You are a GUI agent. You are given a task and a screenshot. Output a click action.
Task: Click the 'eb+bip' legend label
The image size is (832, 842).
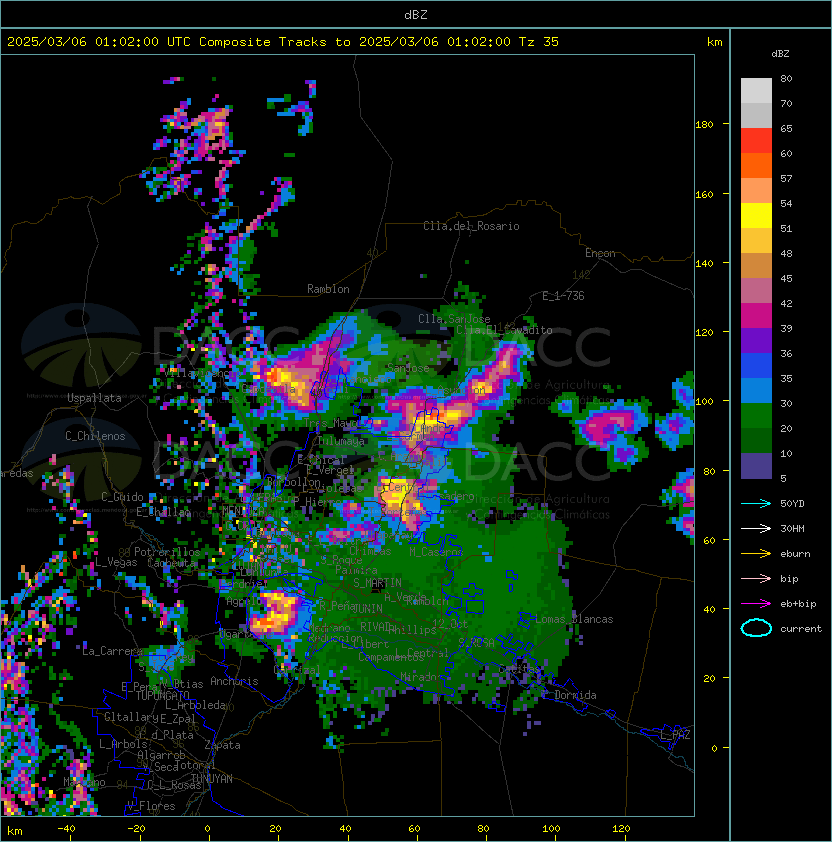pos(798,604)
